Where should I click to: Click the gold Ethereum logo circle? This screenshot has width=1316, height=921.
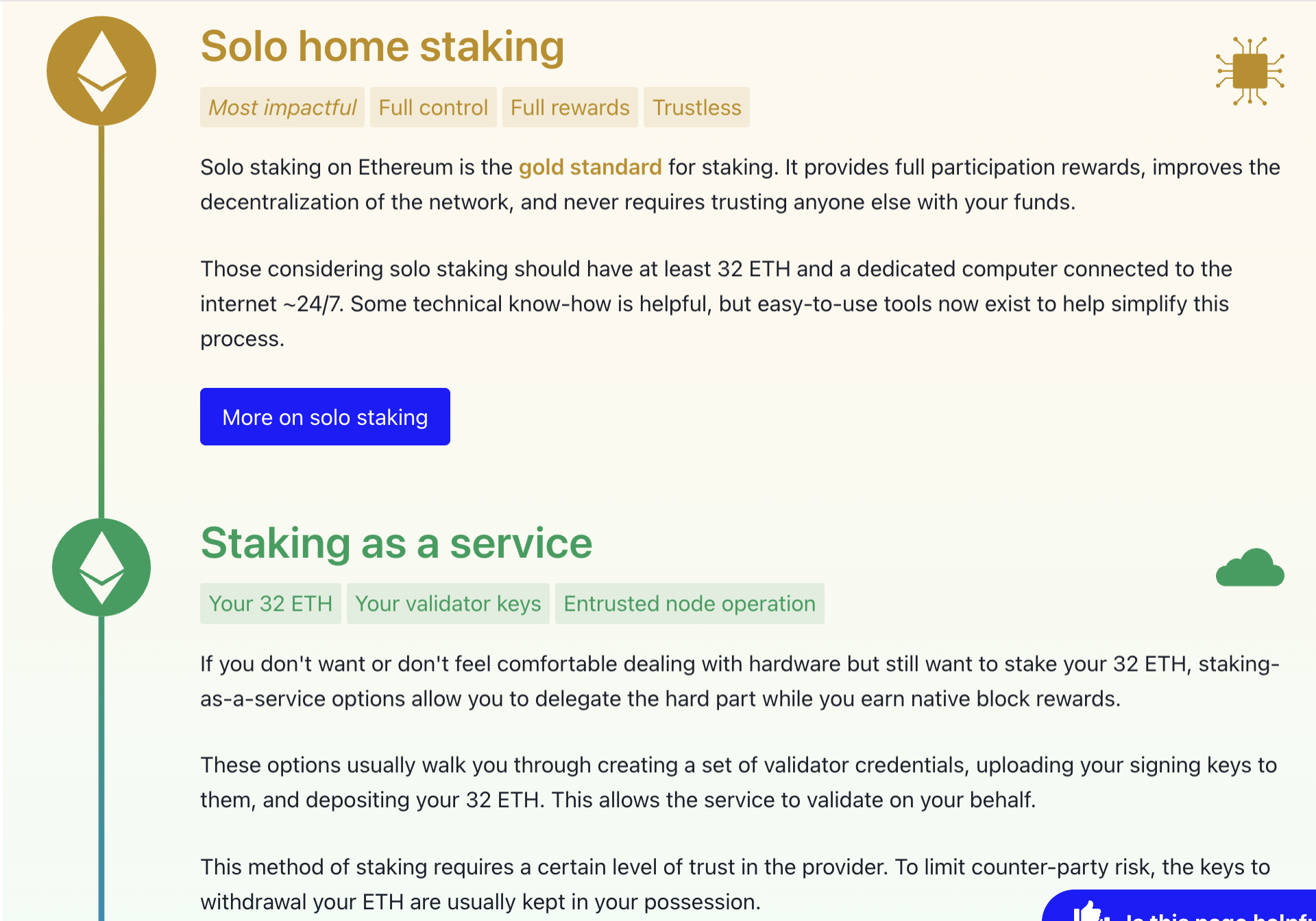pos(101,71)
